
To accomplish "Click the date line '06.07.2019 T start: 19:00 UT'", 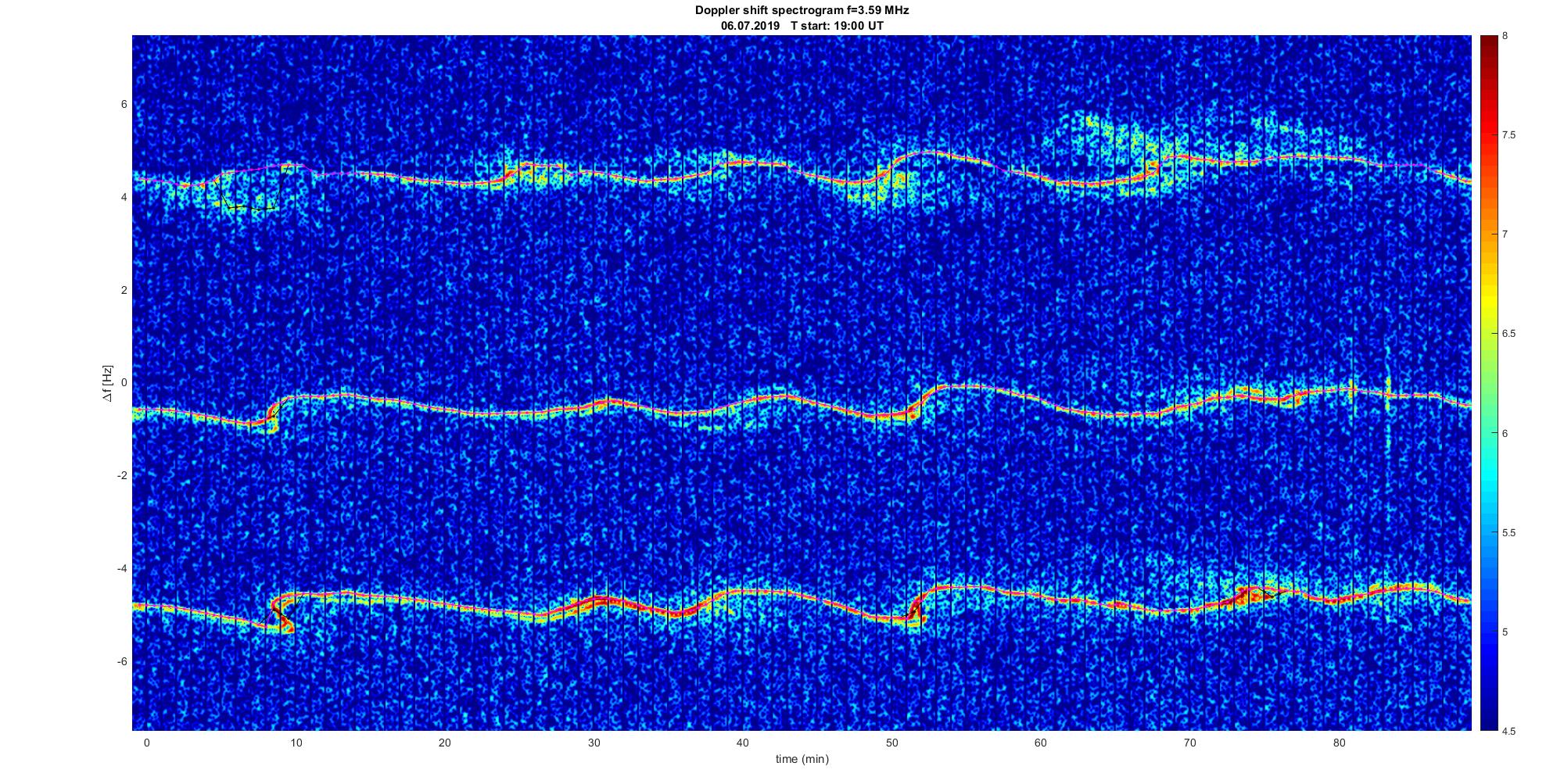I will click(x=802, y=26).
